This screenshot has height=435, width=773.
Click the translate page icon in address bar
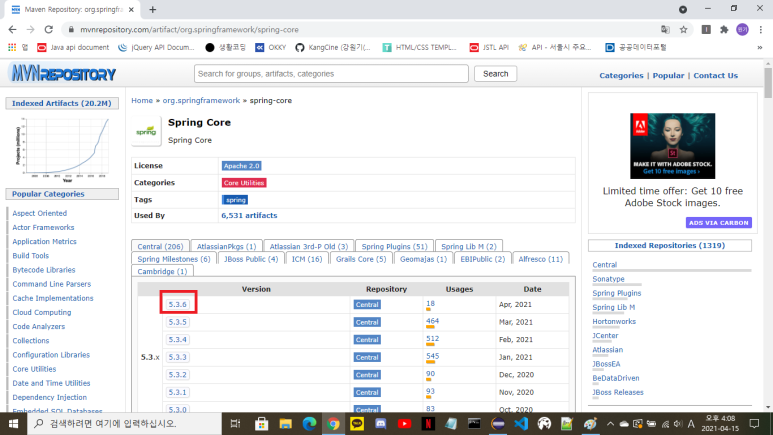click(666, 30)
